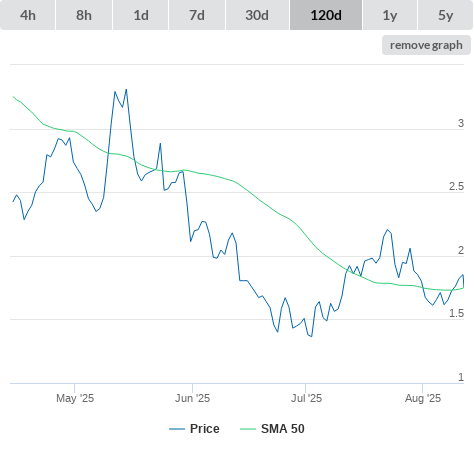This screenshot has height=455, width=474.
Task: Open the 7d chart view
Action: tap(197, 15)
